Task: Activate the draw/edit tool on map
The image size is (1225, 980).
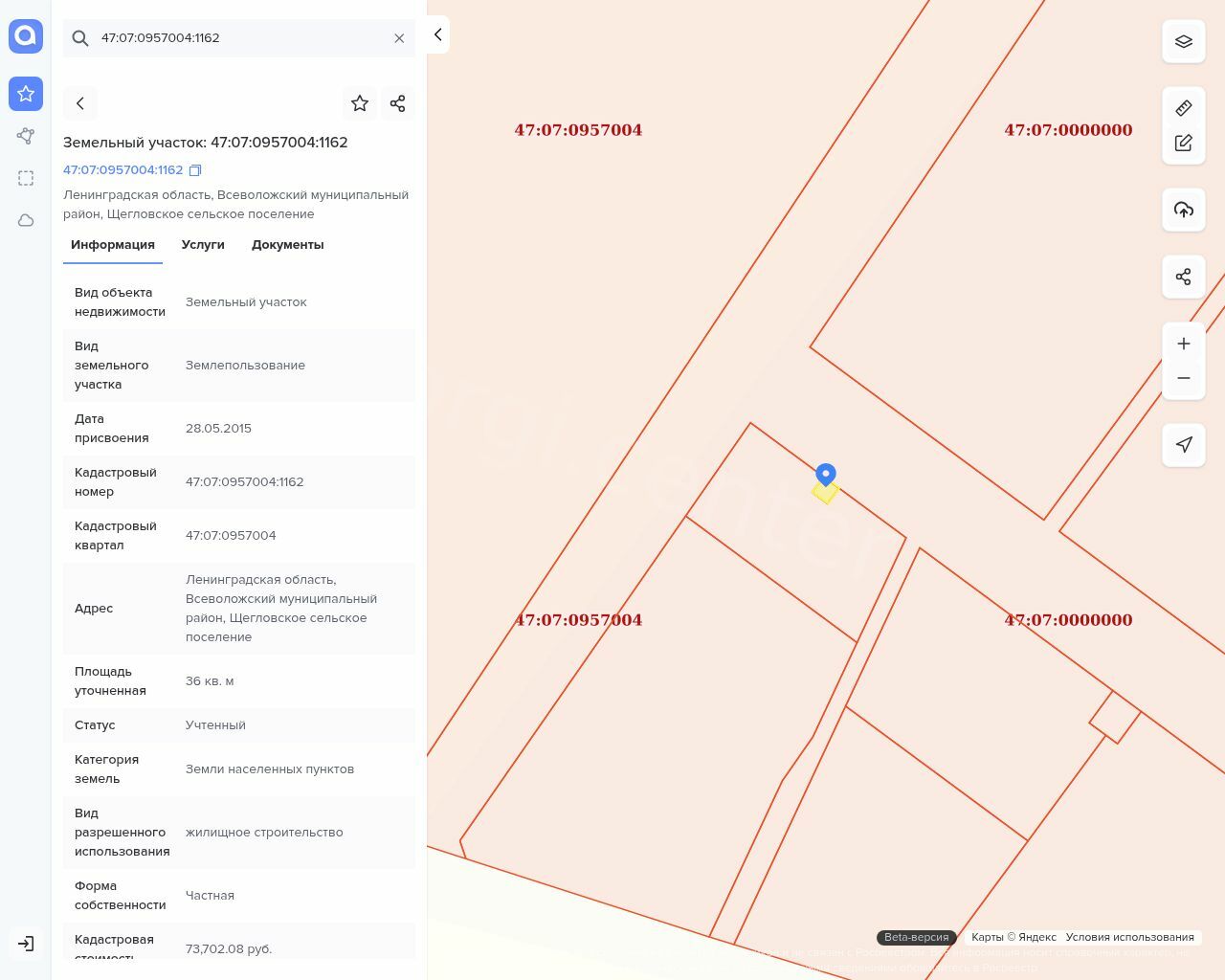Action: (x=1184, y=143)
